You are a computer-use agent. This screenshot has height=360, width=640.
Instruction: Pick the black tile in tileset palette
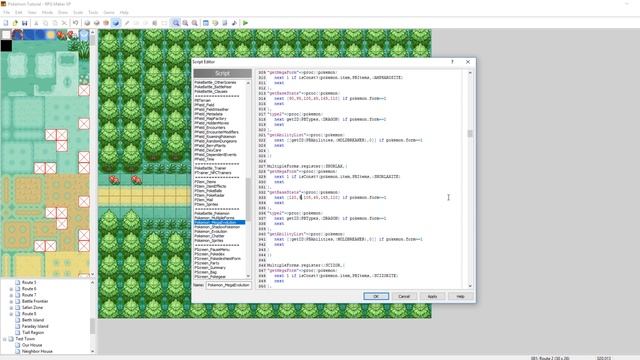click(6, 45)
